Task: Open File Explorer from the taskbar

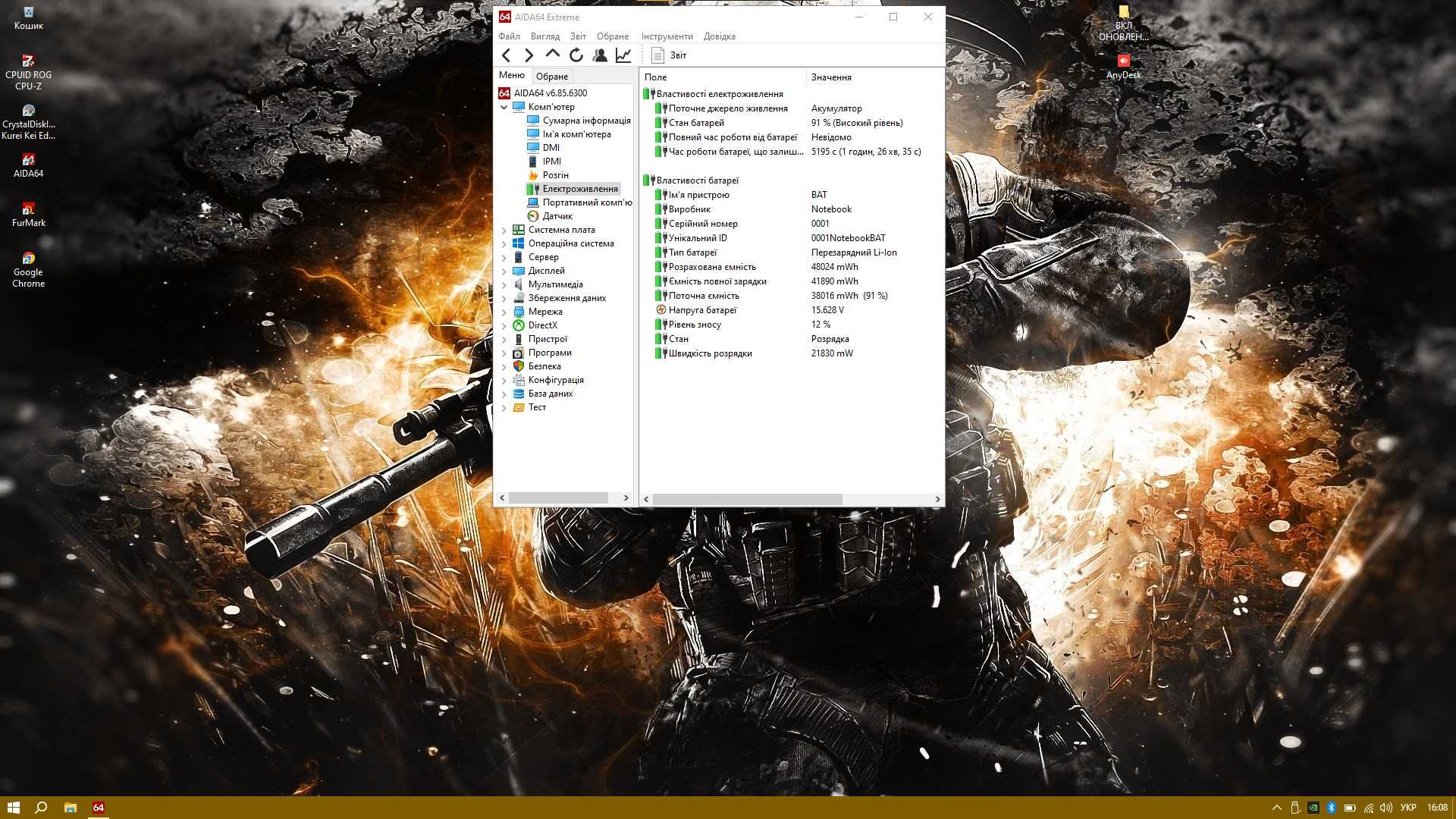Action: tap(71, 808)
